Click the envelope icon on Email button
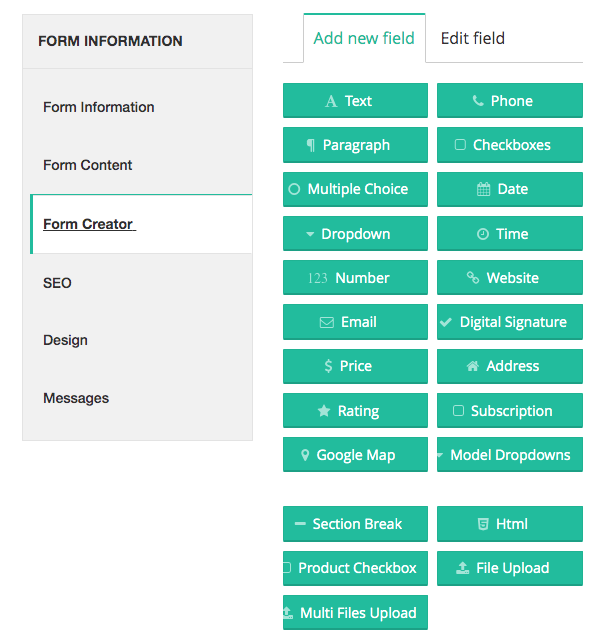Image resolution: width=616 pixels, height=643 pixels. click(326, 322)
